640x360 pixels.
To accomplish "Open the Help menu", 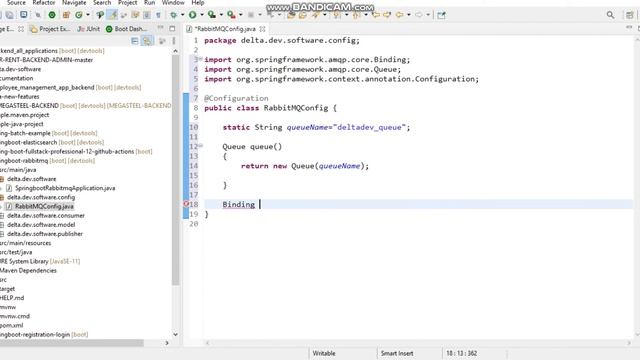I will click(198, 3).
